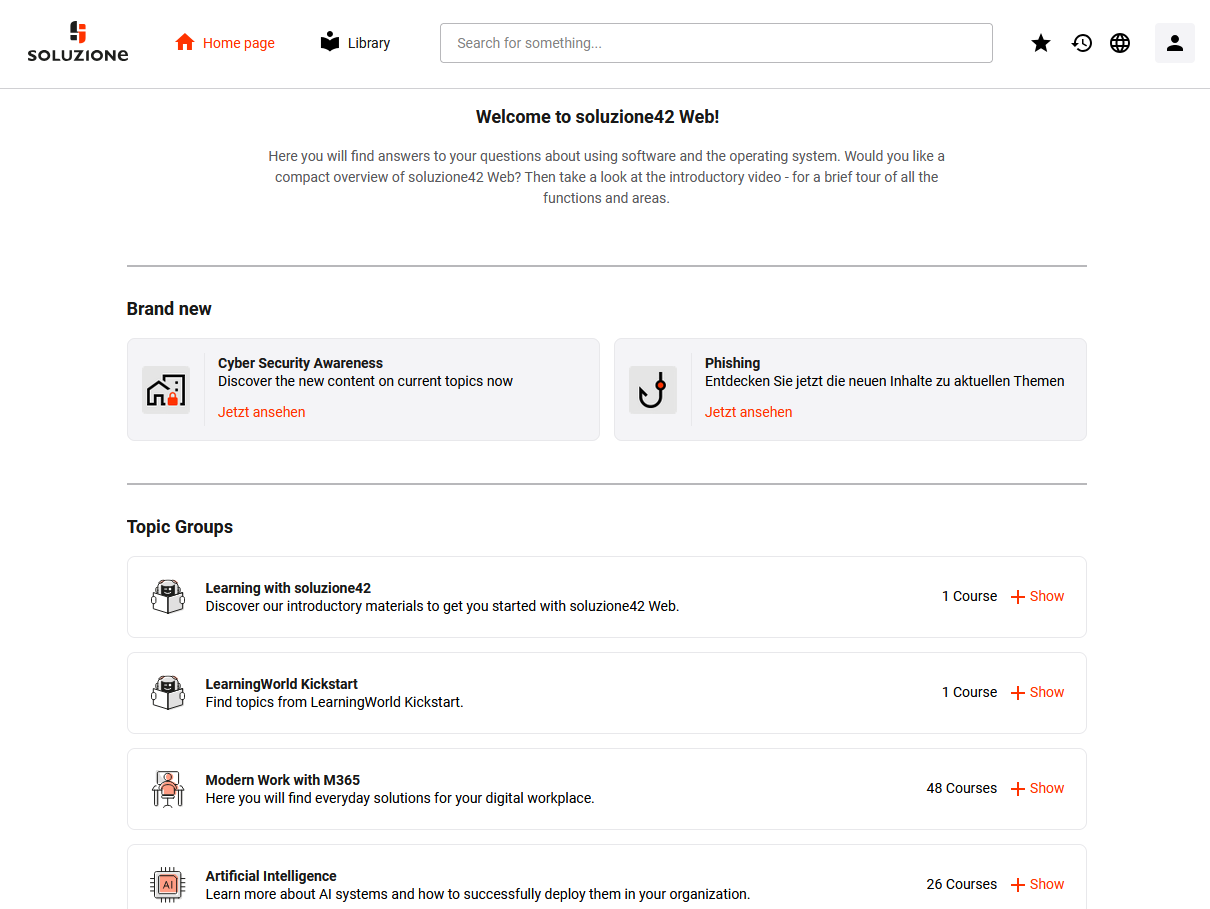Open the user profile icon
The height and width of the screenshot is (909, 1210).
click(x=1175, y=43)
